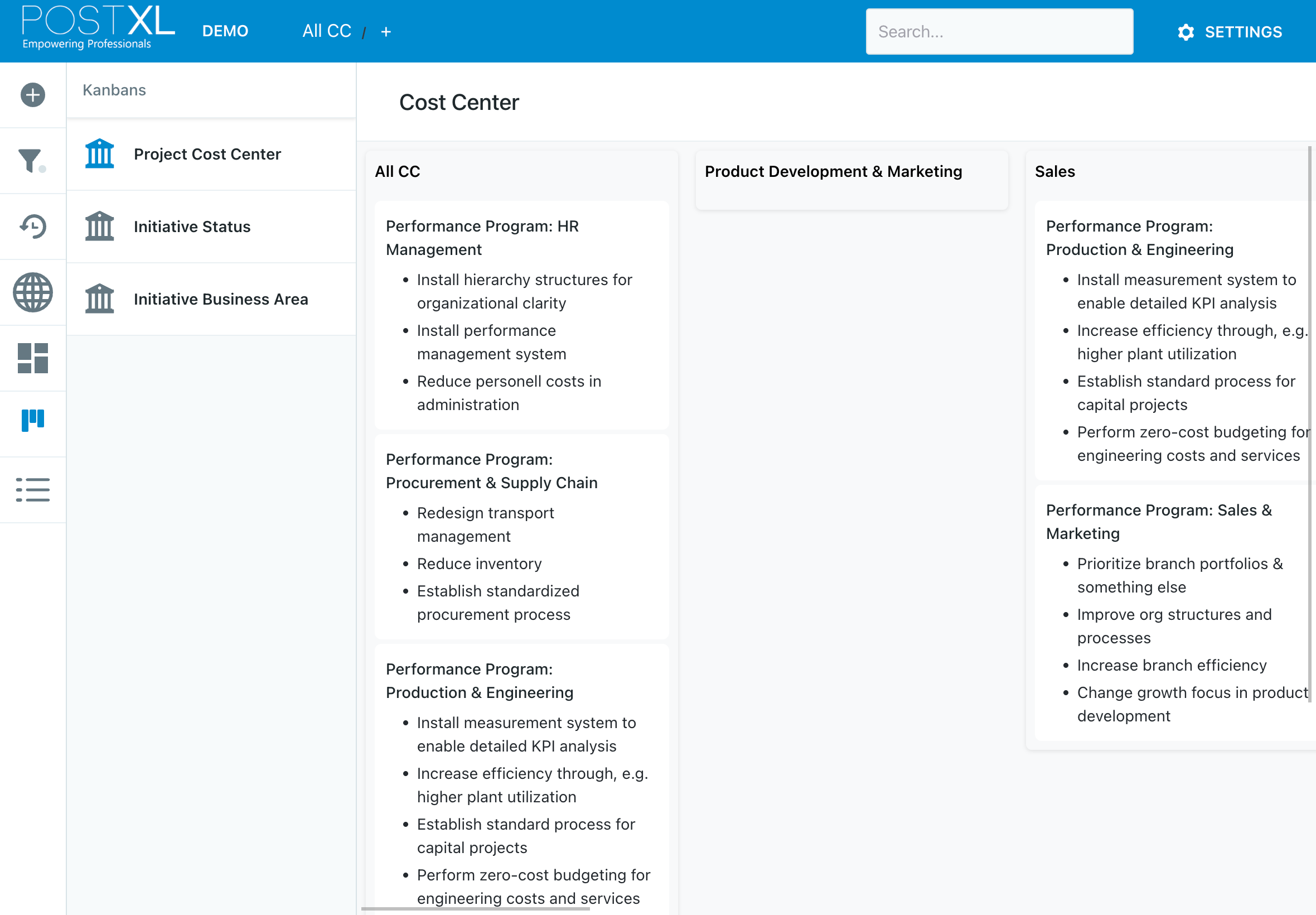Select the Project Cost Center kanban
Screen dimensions: 1316x915
[x=211, y=154]
